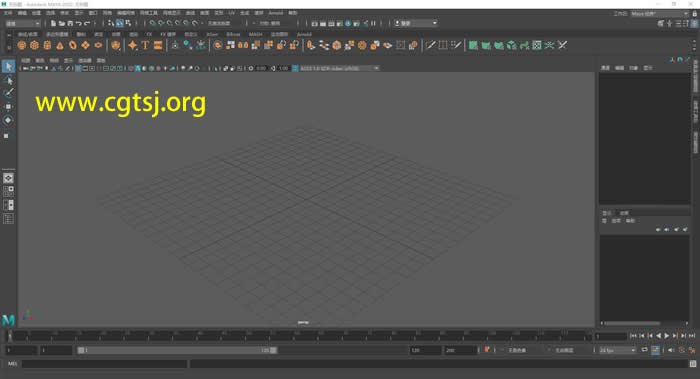Open the animation preferences icon

click(x=692, y=350)
